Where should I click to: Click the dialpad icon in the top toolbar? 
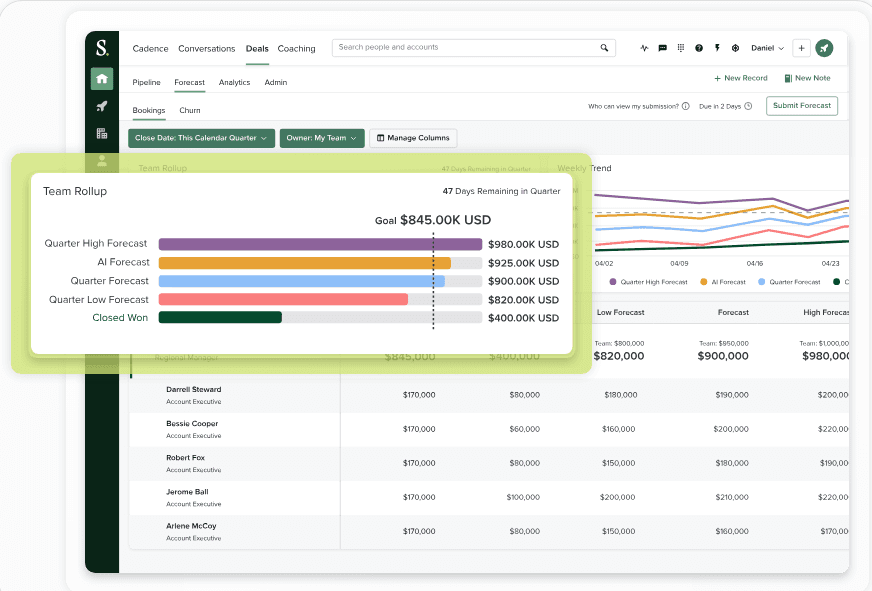pos(681,47)
